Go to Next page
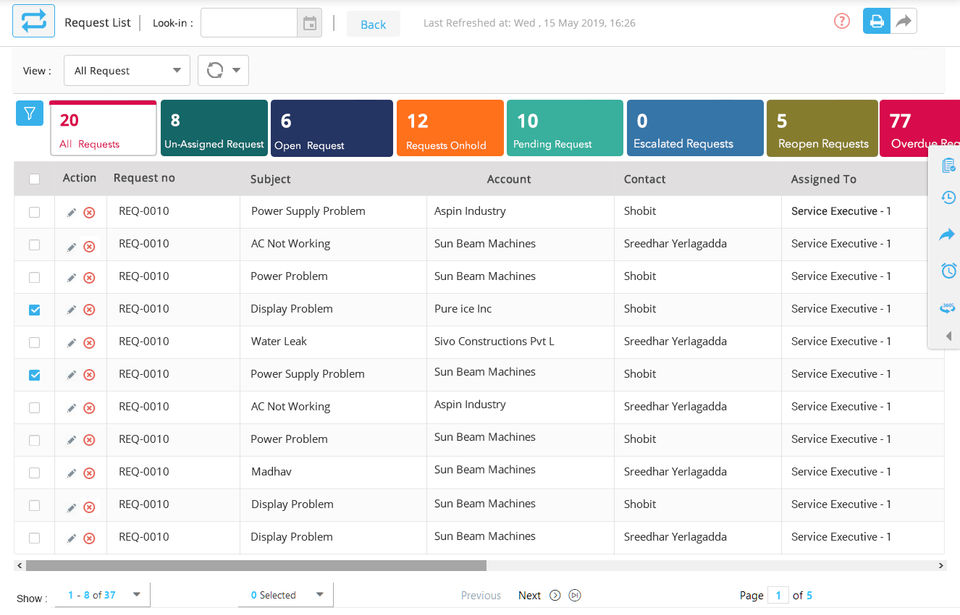Screen dimensions: 960x615 529,595
